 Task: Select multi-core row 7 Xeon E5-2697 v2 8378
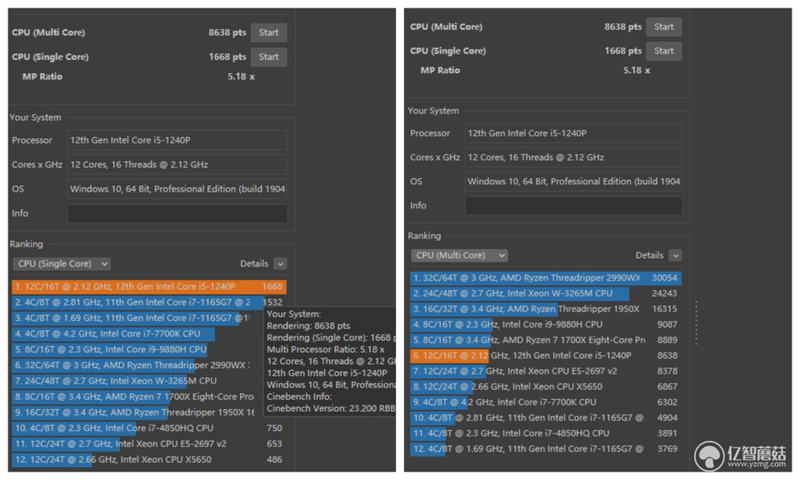click(546, 371)
